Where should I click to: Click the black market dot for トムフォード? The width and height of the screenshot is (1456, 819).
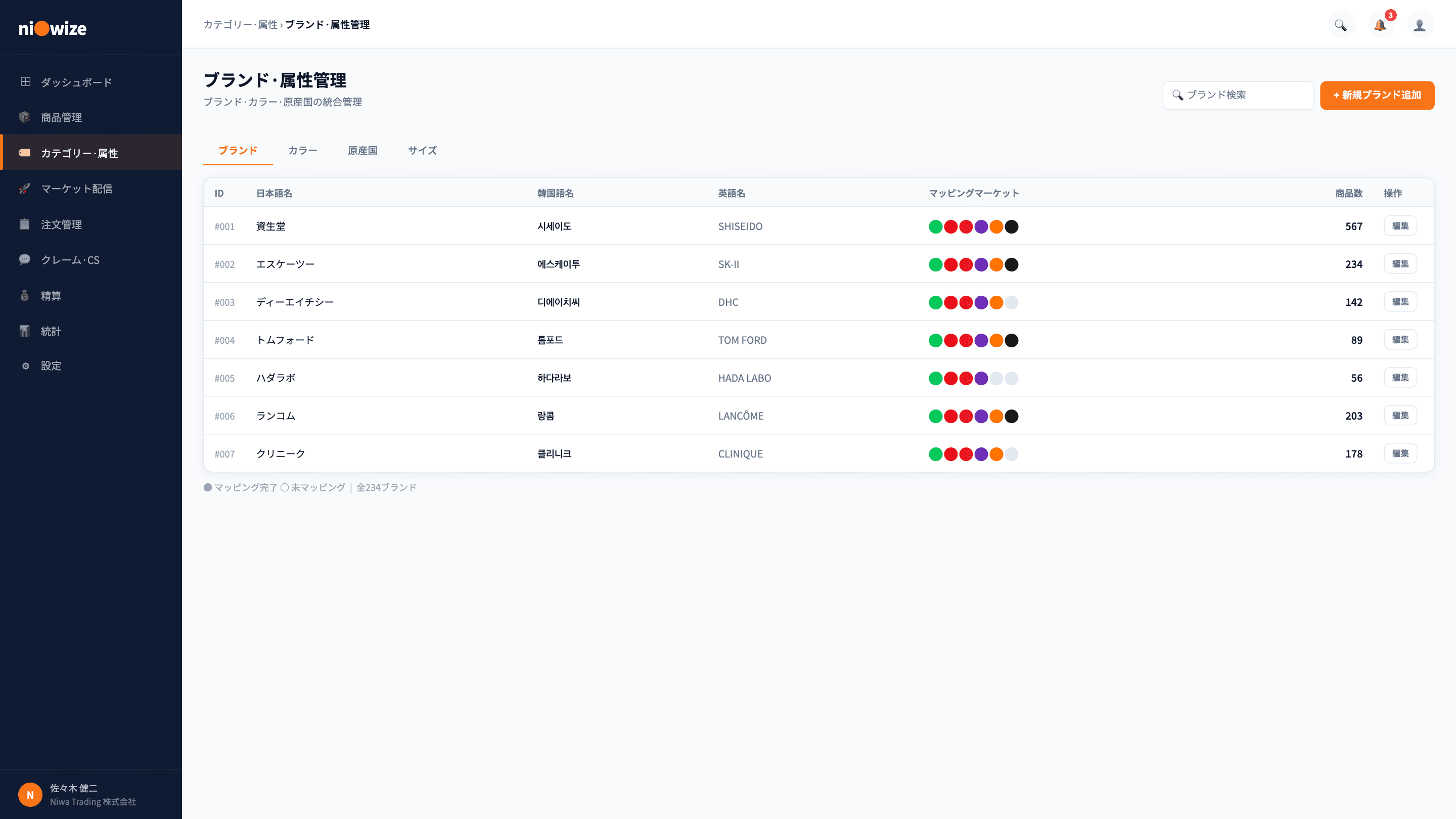coord(1012,340)
